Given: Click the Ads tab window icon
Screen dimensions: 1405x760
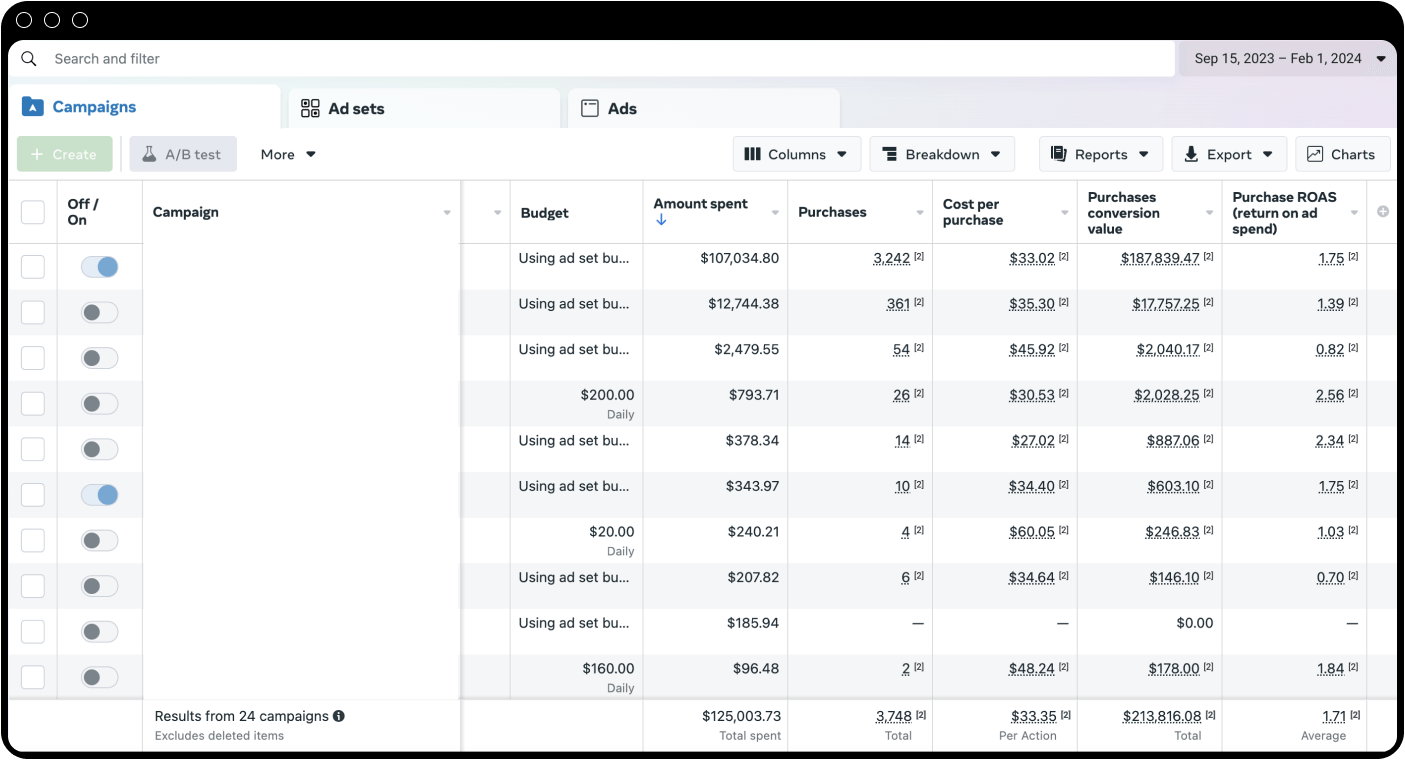Looking at the screenshot, I should tap(590, 108).
